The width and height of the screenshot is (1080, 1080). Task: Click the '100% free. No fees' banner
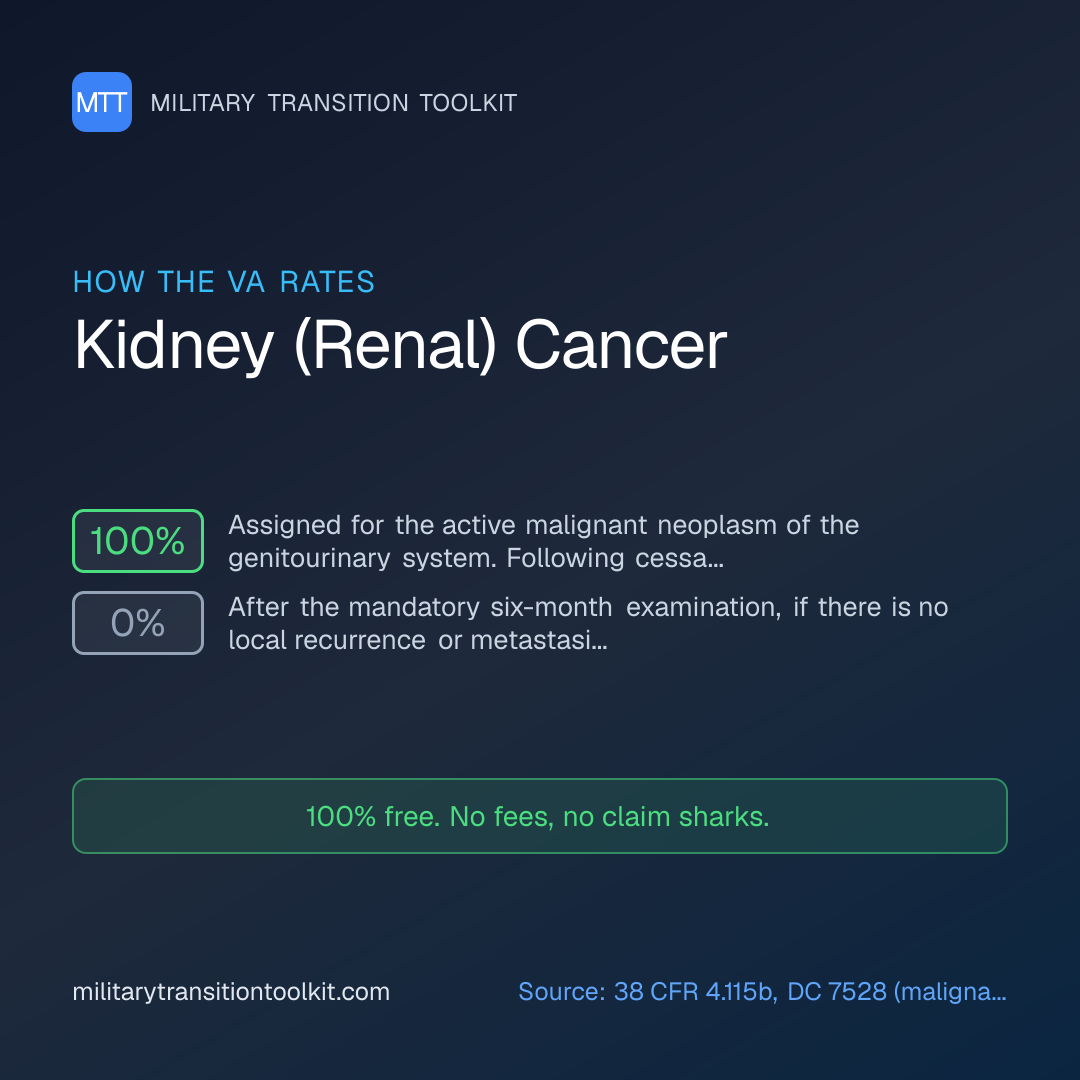tap(540, 816)
